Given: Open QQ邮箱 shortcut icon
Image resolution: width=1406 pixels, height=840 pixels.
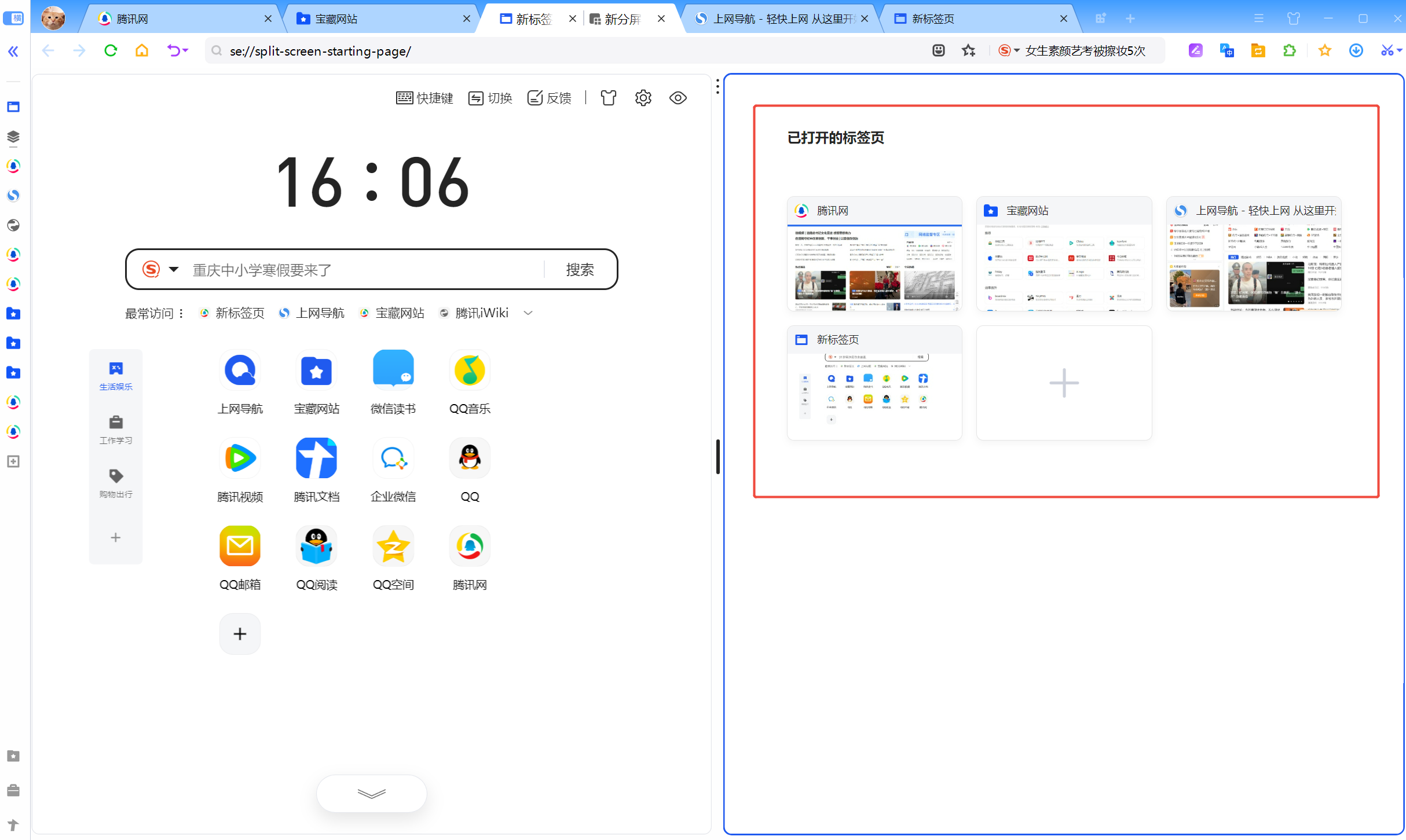Looking at the screenshot, I should [x=240, y=546].
